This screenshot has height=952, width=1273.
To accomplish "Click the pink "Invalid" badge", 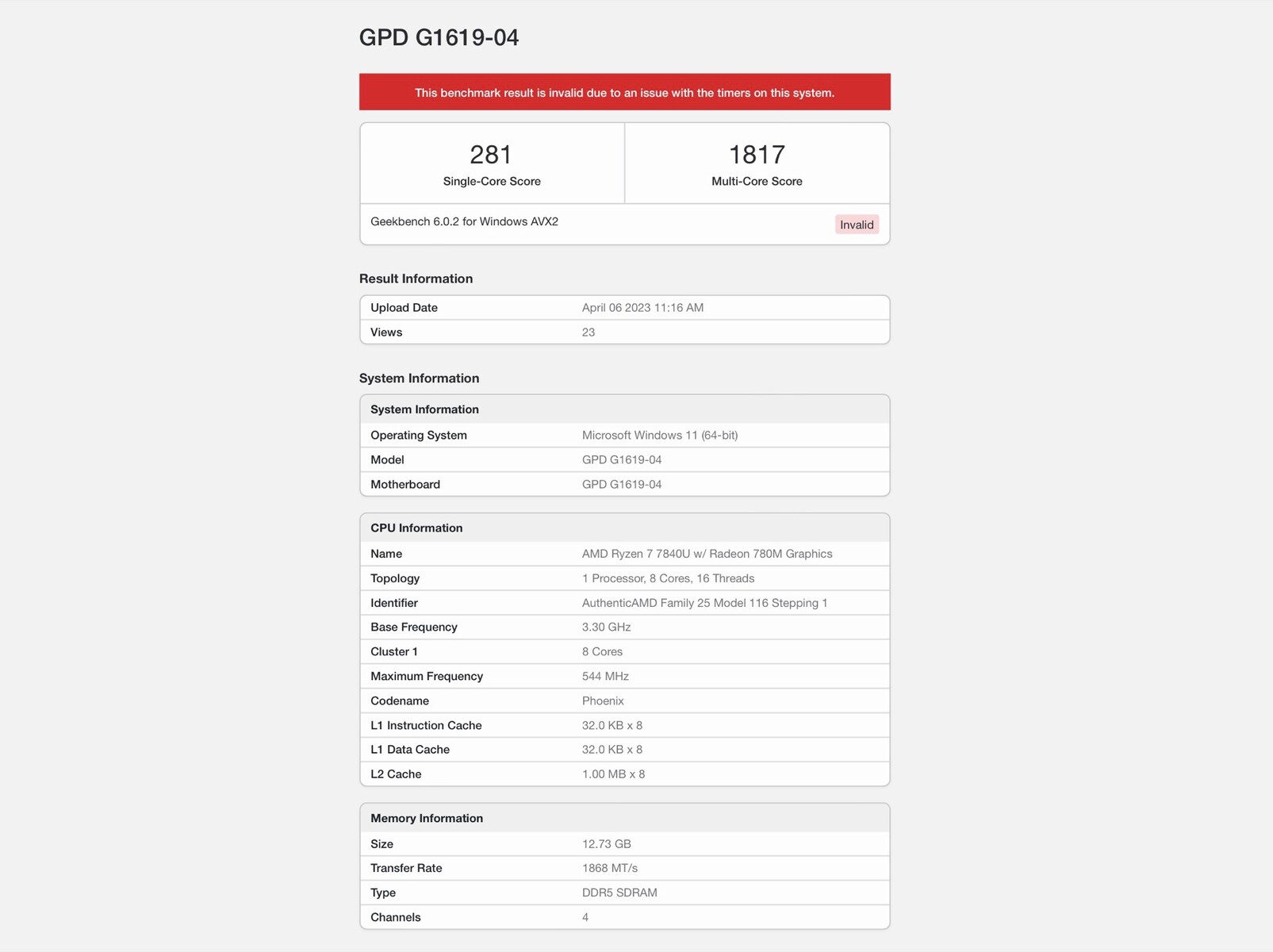I will point(857,225).
